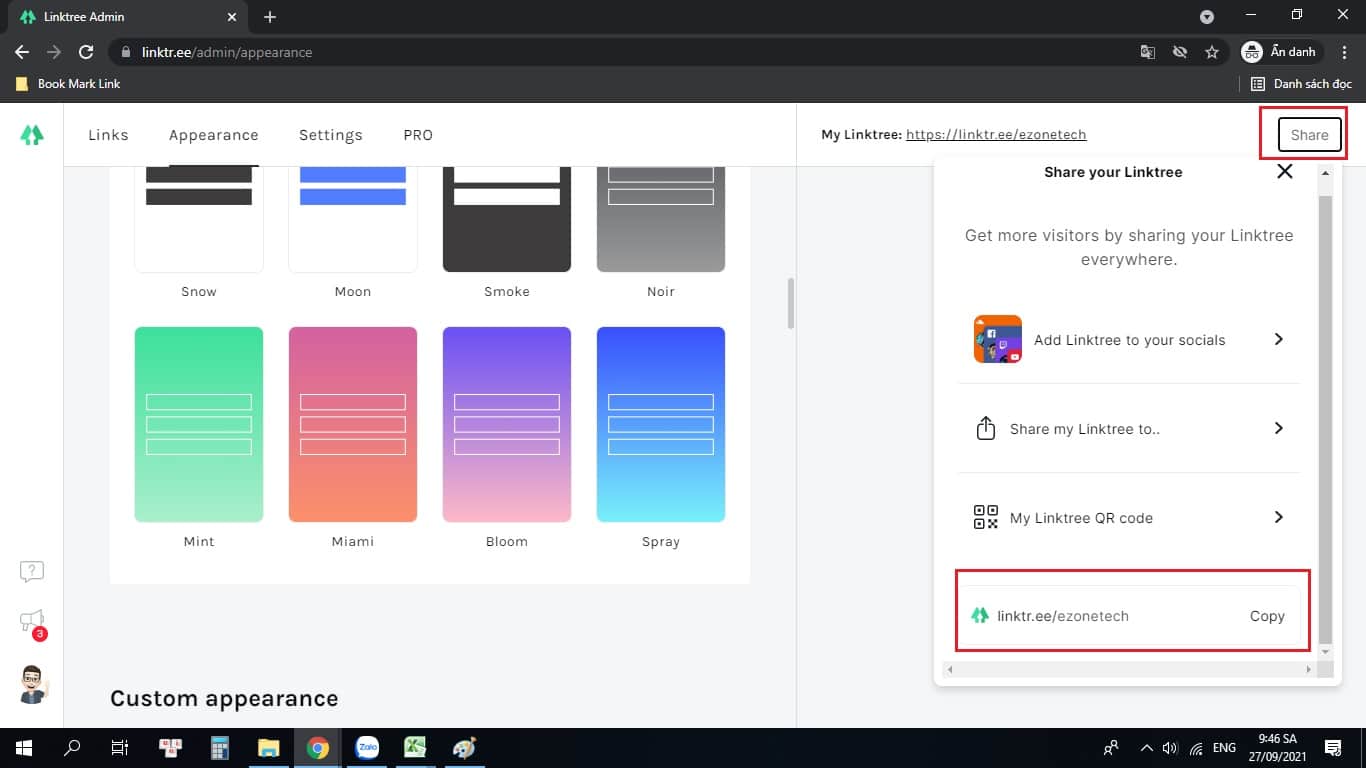Viewport: 1366px width, 768px height.
Task: Select the Noir theme
Action: [661, 220]
